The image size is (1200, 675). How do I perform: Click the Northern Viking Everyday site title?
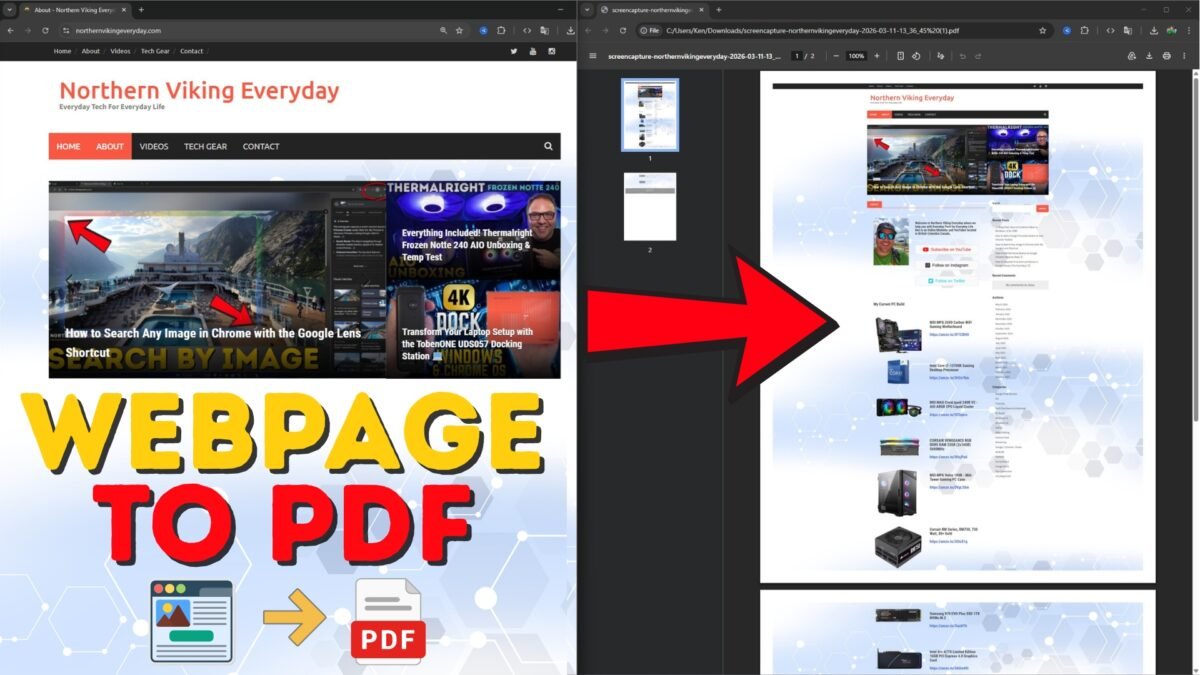[x=199, y=91]
